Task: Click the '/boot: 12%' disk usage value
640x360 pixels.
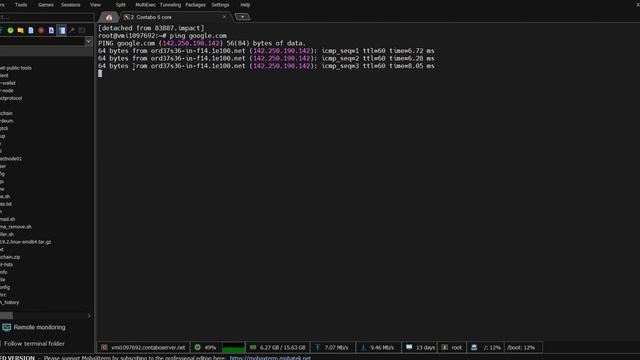Action: pyautogui.click(x=521, y=348)
